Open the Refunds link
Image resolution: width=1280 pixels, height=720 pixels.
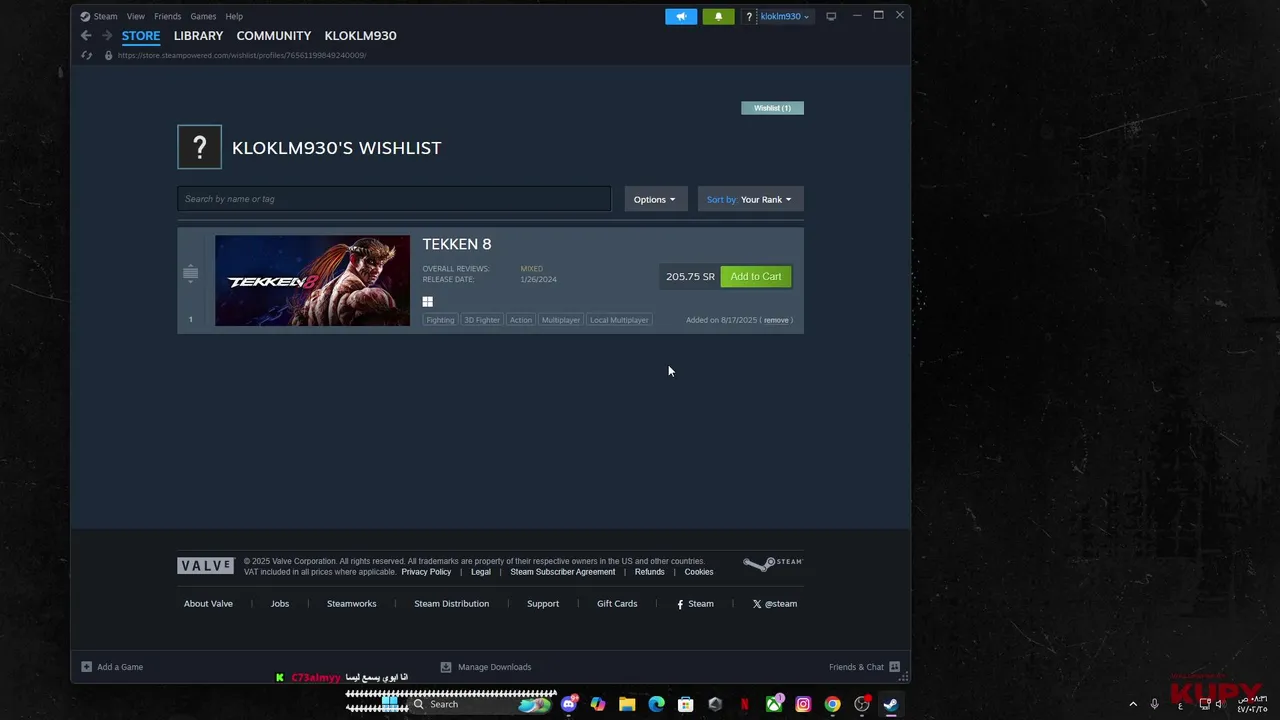coord(650,572)
